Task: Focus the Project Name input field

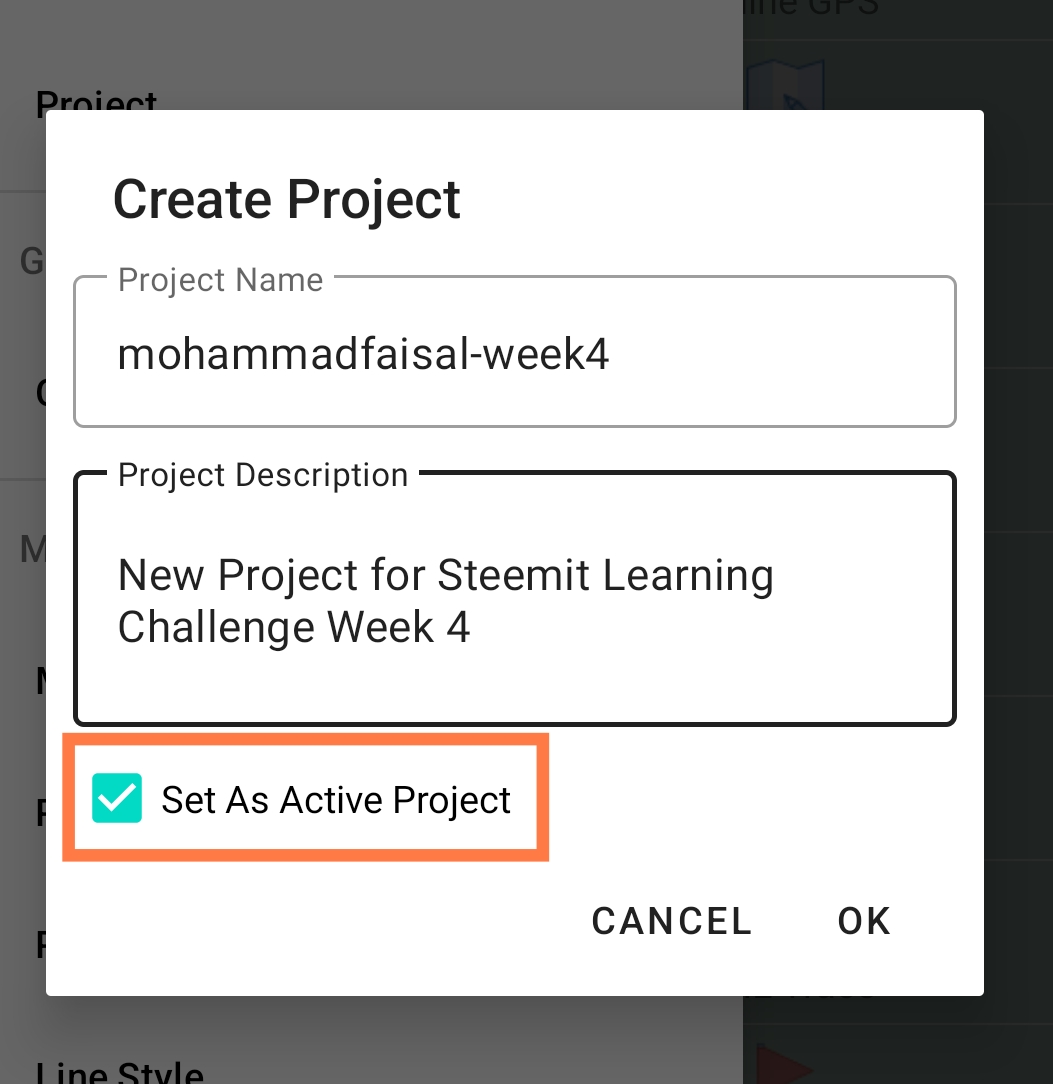Action: point(515,351)
